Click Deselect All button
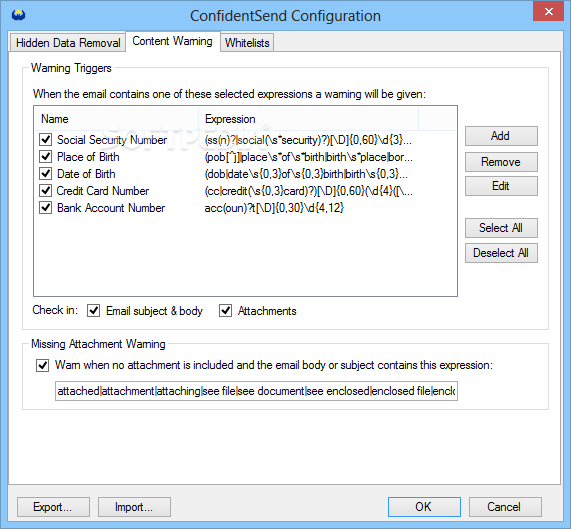Image resolution: width=571 pixels, height=529 pixels. pyautogui.click(x=501, y=253)
